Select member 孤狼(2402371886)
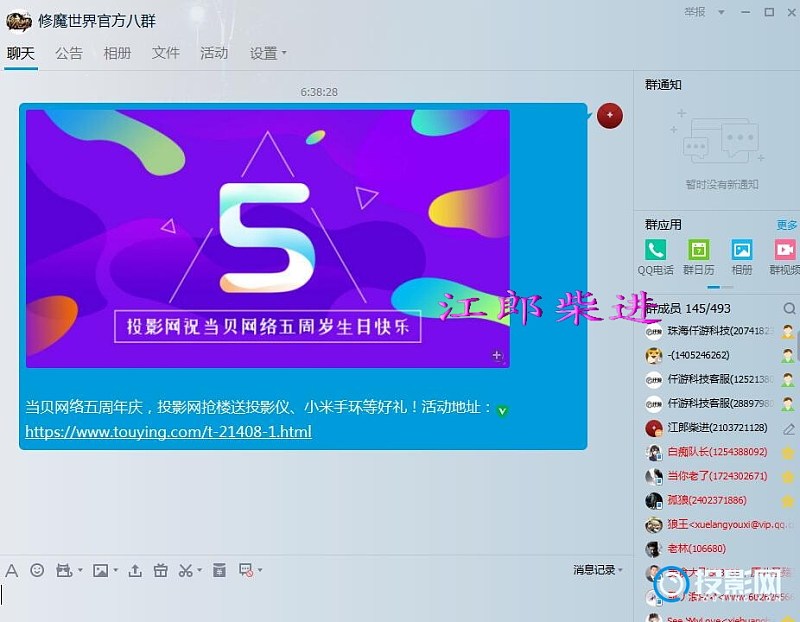This screenshot has width=800, height=622. point(719,501)
